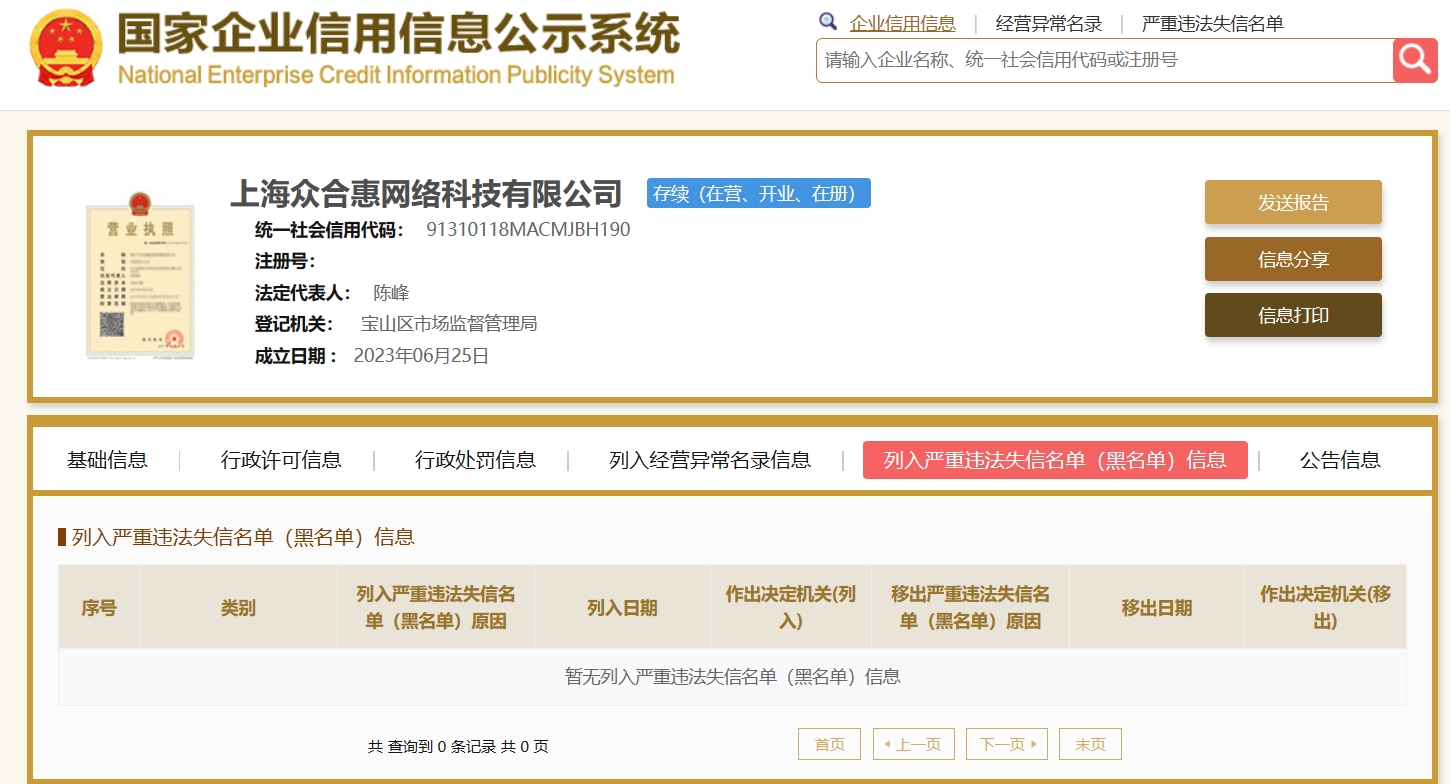Click the small blue magnifier icon
The width and height of the screenshot is (1450, 784).
click(x=828, y=22)
